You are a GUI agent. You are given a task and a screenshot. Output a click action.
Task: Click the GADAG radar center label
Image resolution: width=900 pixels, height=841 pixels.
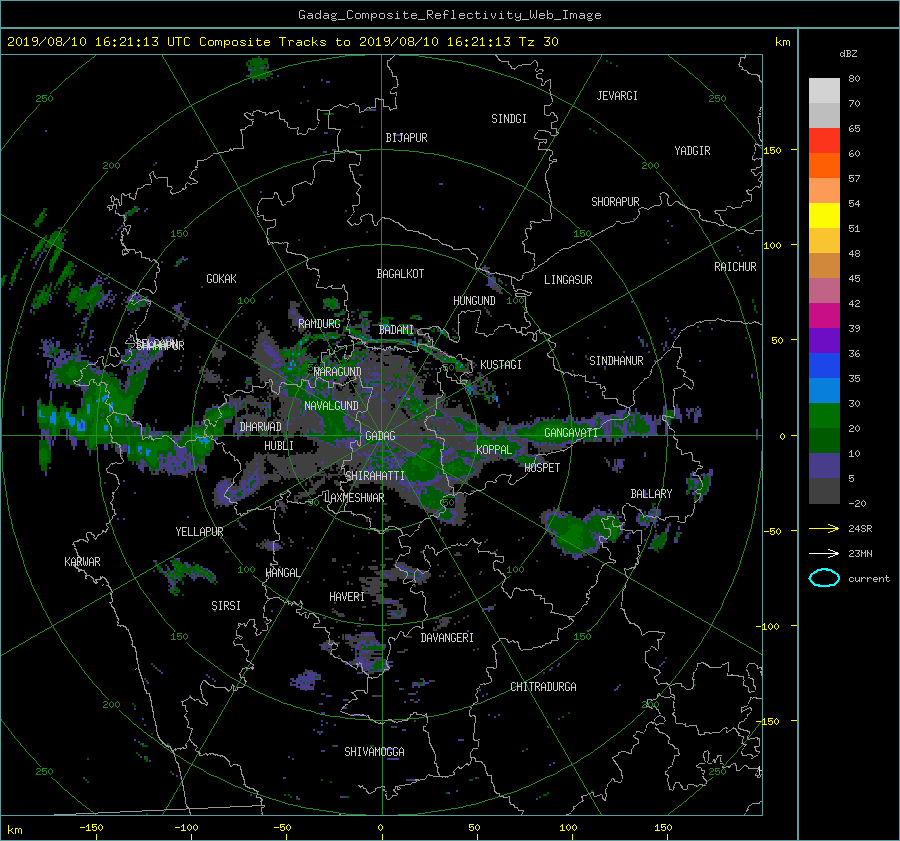pos(380,436)
